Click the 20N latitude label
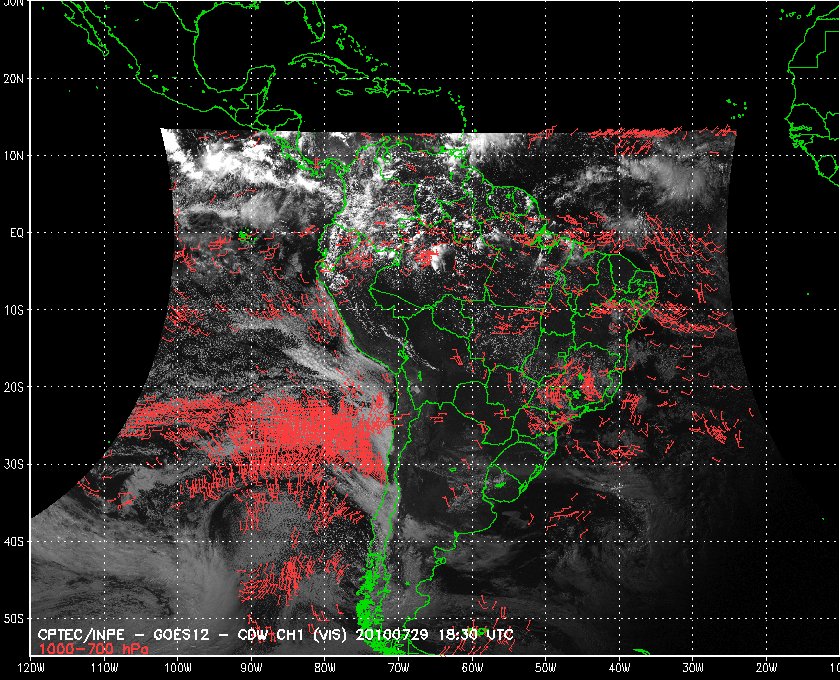840x680 pixels. click(x=13, y=79)
